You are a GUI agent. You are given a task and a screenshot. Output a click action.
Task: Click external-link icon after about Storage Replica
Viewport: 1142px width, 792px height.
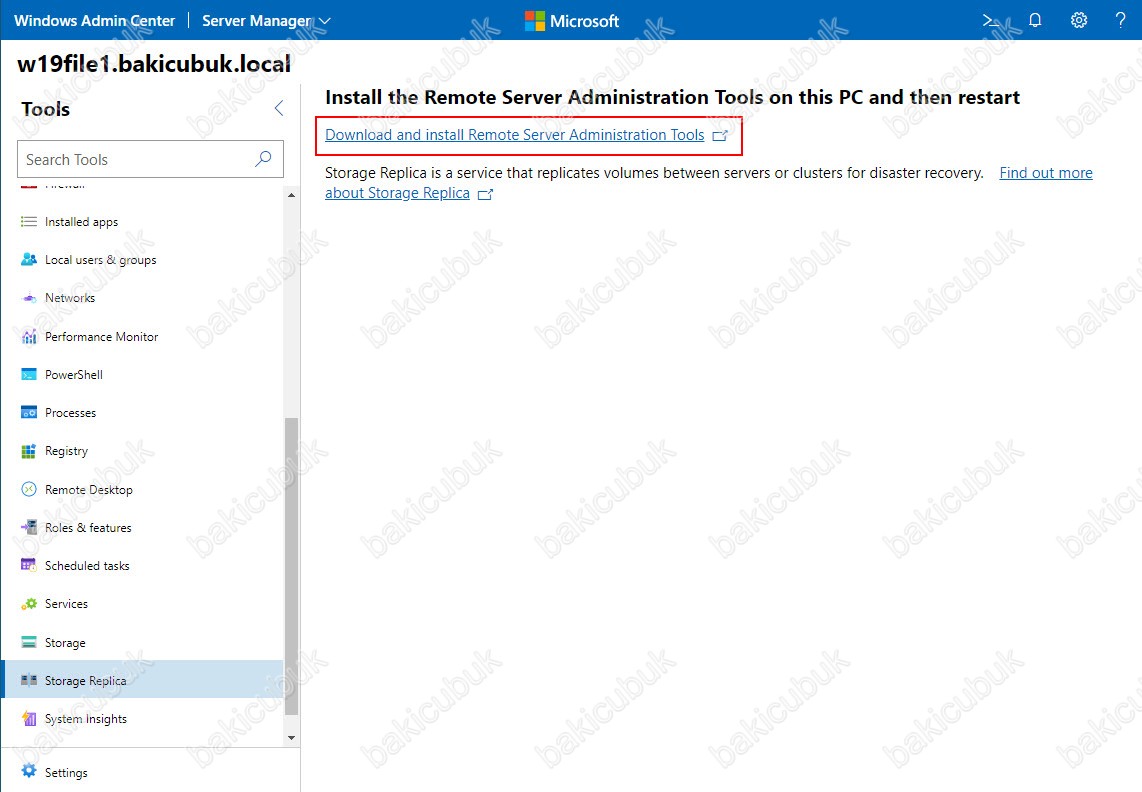(485, 194)
